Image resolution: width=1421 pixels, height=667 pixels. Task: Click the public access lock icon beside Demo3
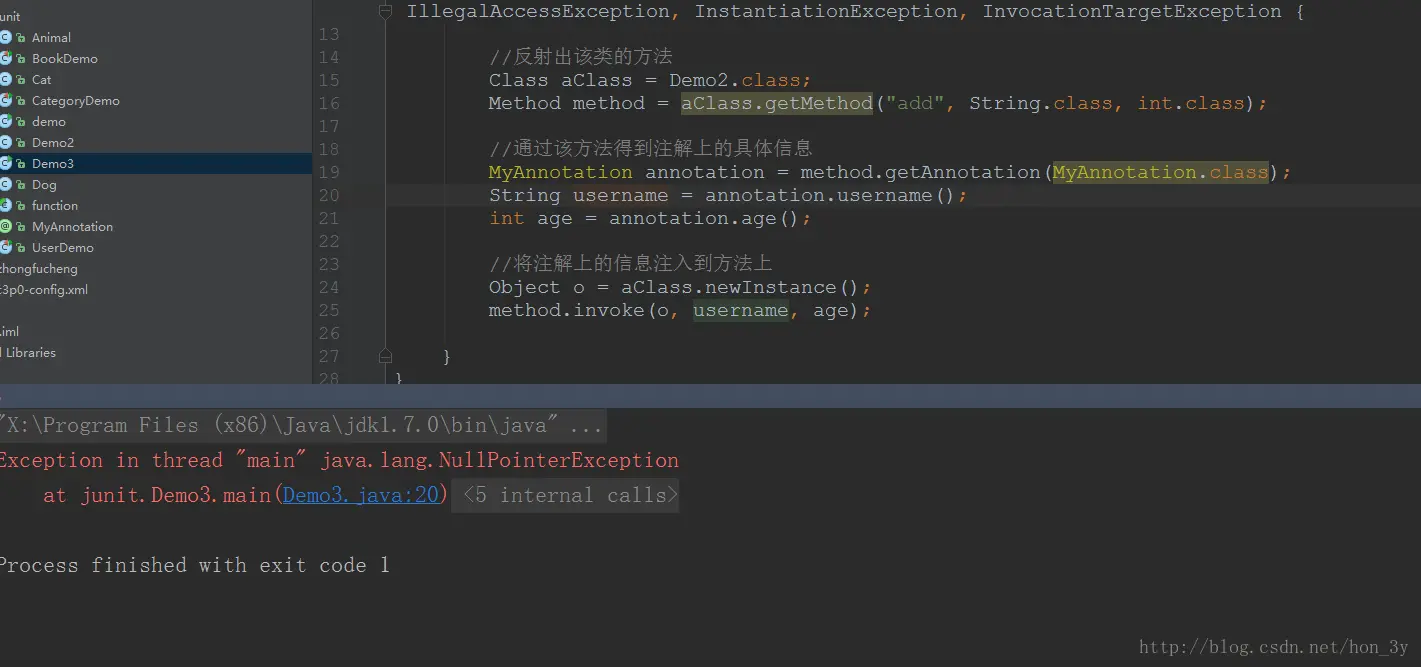[x=21, y=163]
